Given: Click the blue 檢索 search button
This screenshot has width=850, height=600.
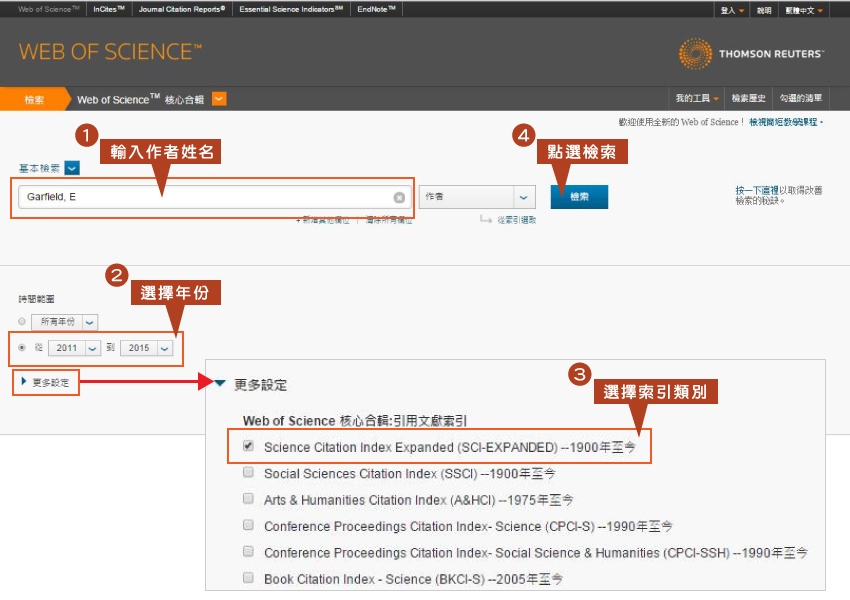Looking at the screenshot, I should (579, 197).
